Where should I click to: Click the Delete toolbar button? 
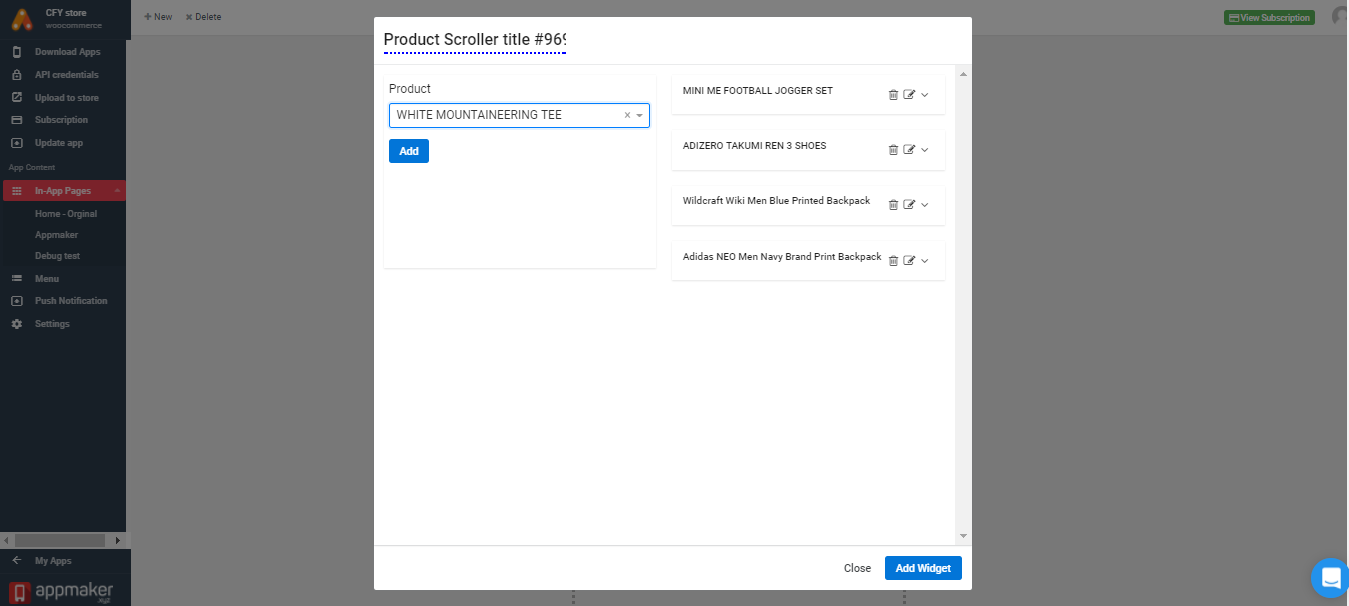[x=203, y=17]
